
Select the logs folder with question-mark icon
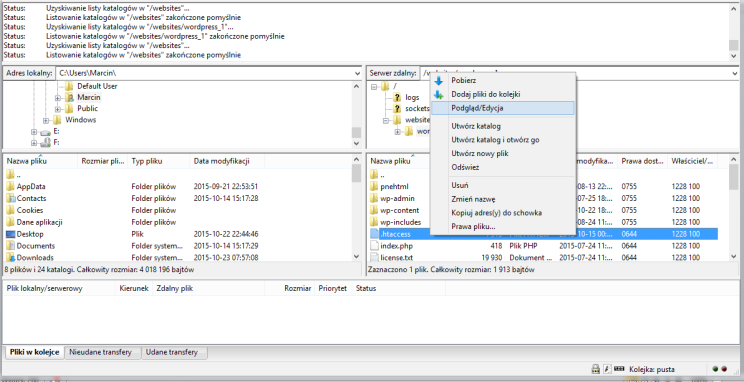tap(398, 97)
